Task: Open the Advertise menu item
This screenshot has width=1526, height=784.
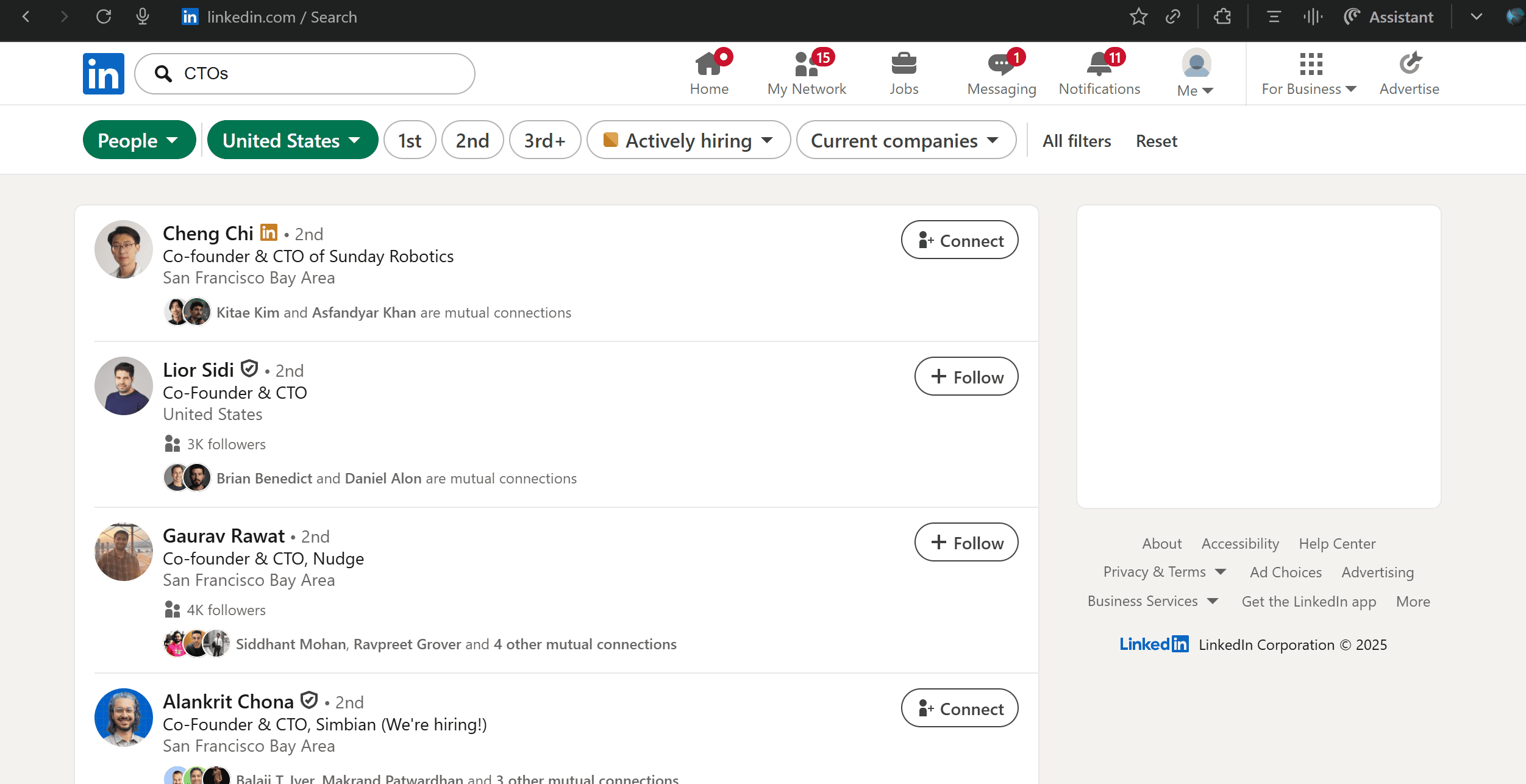Action: [x=1409, y=73]
